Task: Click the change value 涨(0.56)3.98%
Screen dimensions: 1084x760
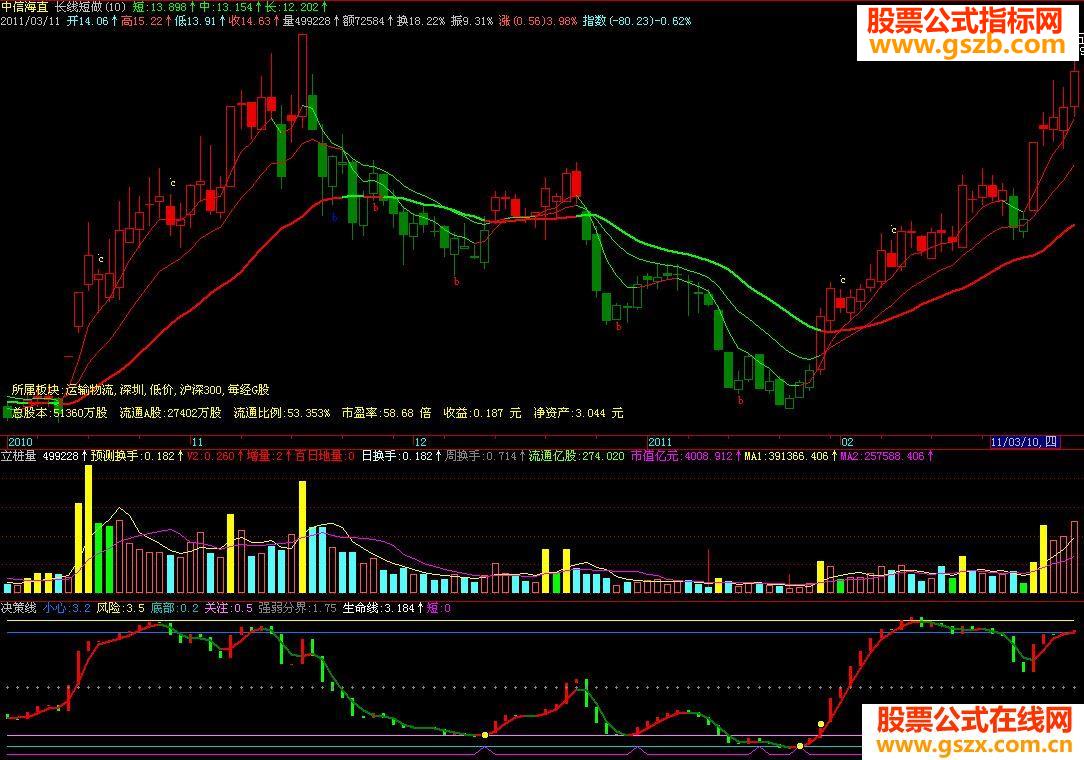Action: [538, 21]
